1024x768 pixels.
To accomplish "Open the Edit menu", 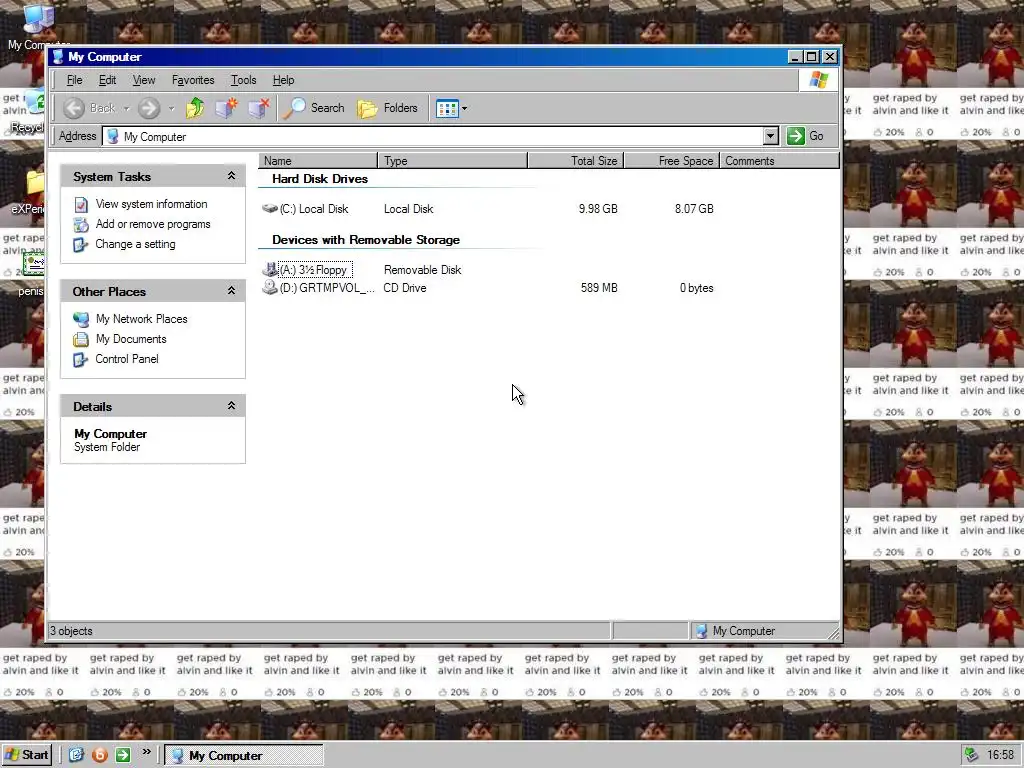I will pos(107,80).
